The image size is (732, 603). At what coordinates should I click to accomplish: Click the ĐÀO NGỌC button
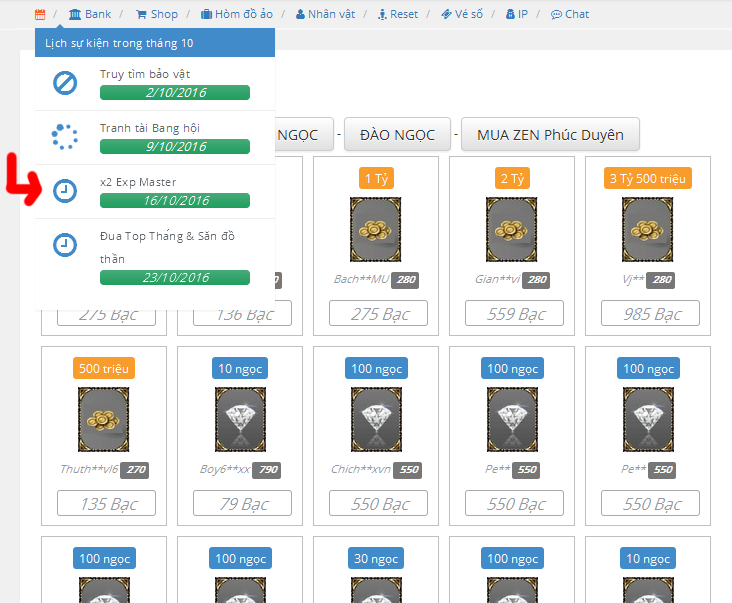(x=397, y=134)
